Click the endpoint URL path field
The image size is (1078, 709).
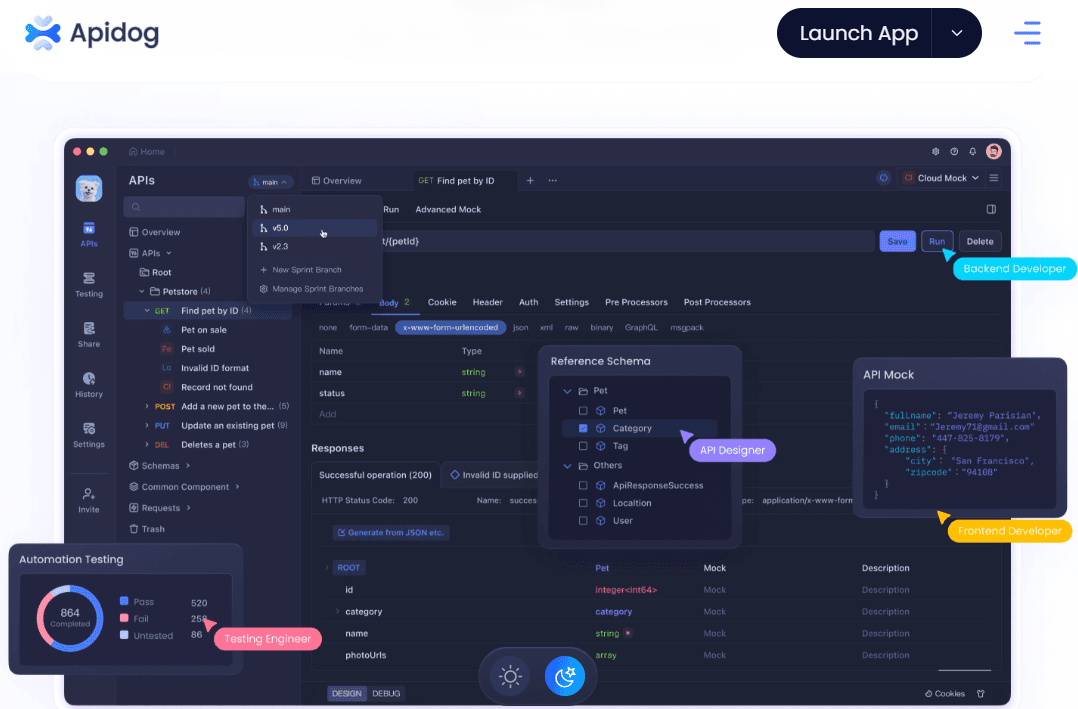point(627,241)
